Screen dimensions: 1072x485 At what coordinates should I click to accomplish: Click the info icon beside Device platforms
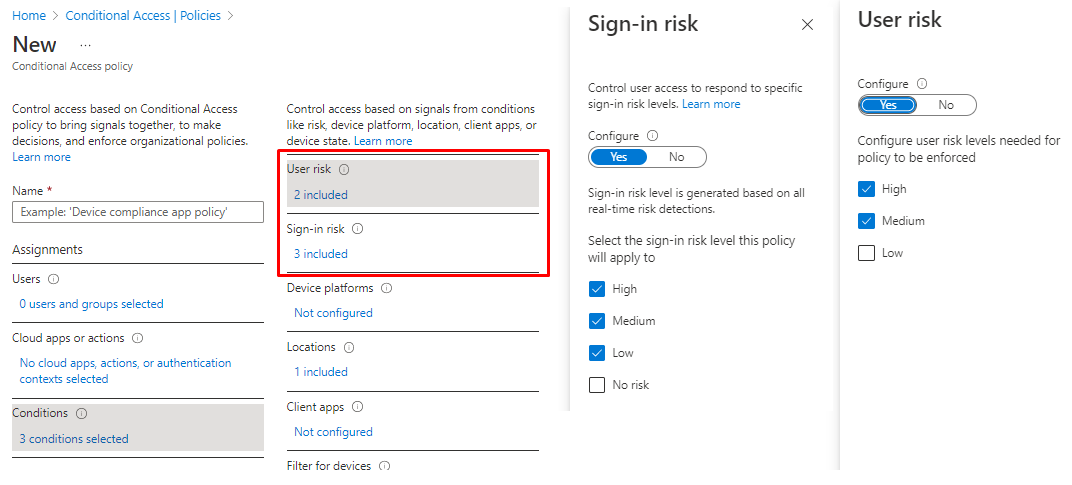(x=387, y=288)
